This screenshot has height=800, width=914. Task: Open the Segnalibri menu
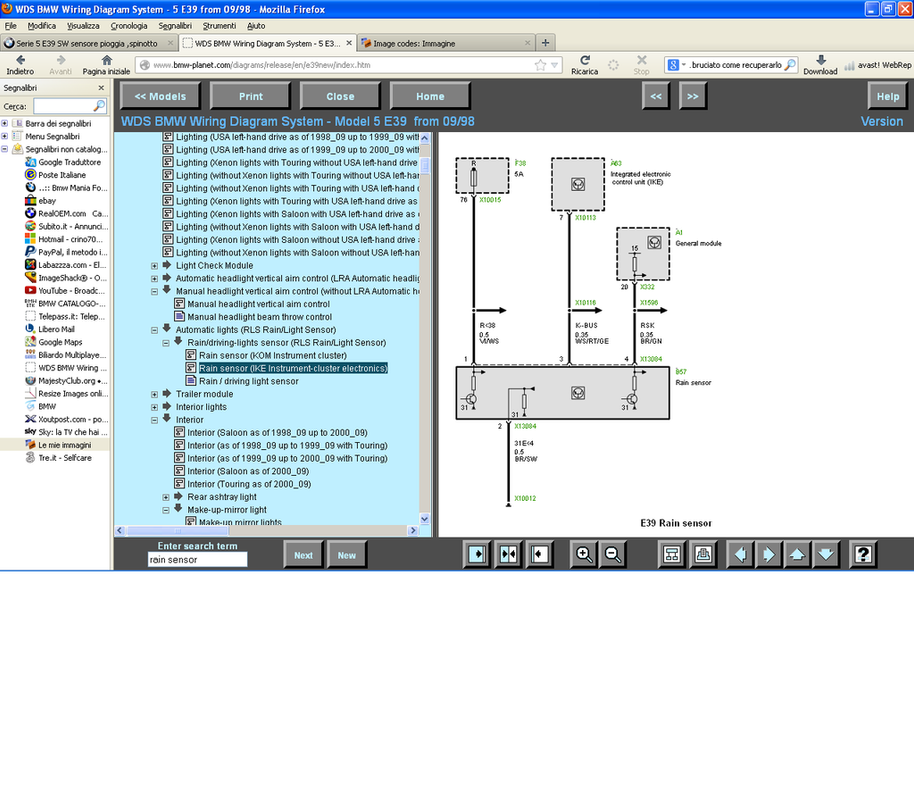(175, 26)
